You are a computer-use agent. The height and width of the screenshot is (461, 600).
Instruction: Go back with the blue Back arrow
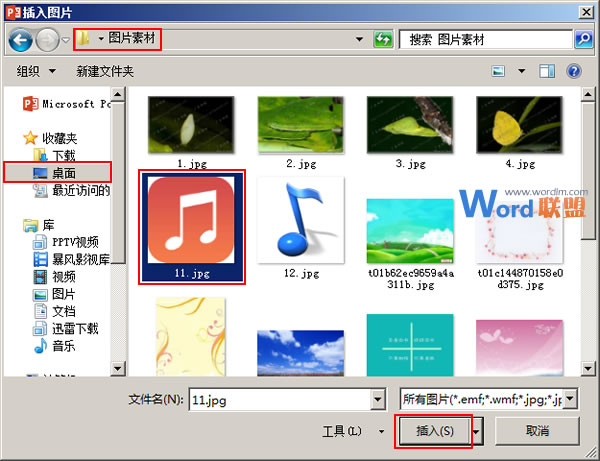pos(20,40)
